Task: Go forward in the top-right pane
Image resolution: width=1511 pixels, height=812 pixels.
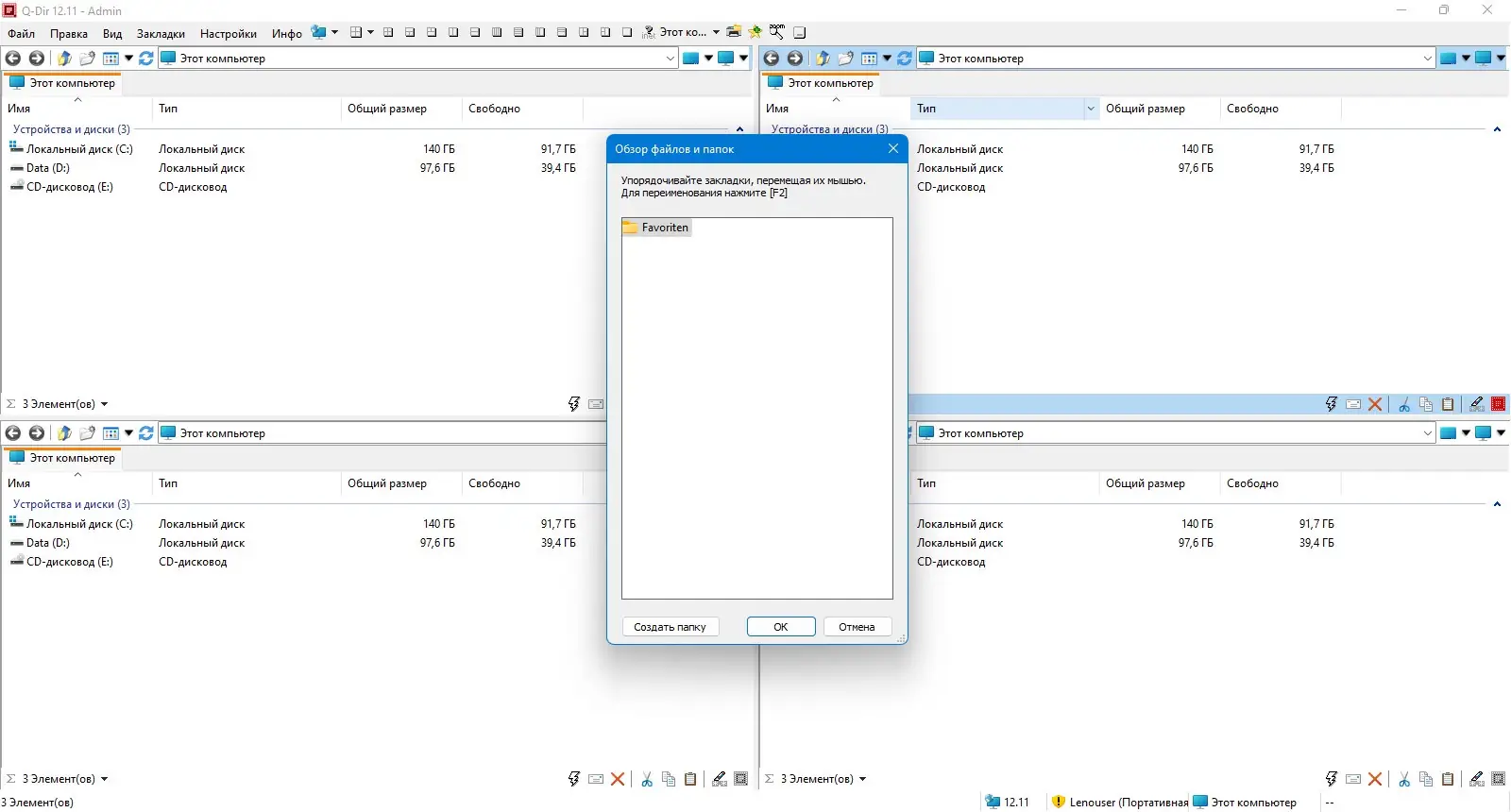Action: 795,59
